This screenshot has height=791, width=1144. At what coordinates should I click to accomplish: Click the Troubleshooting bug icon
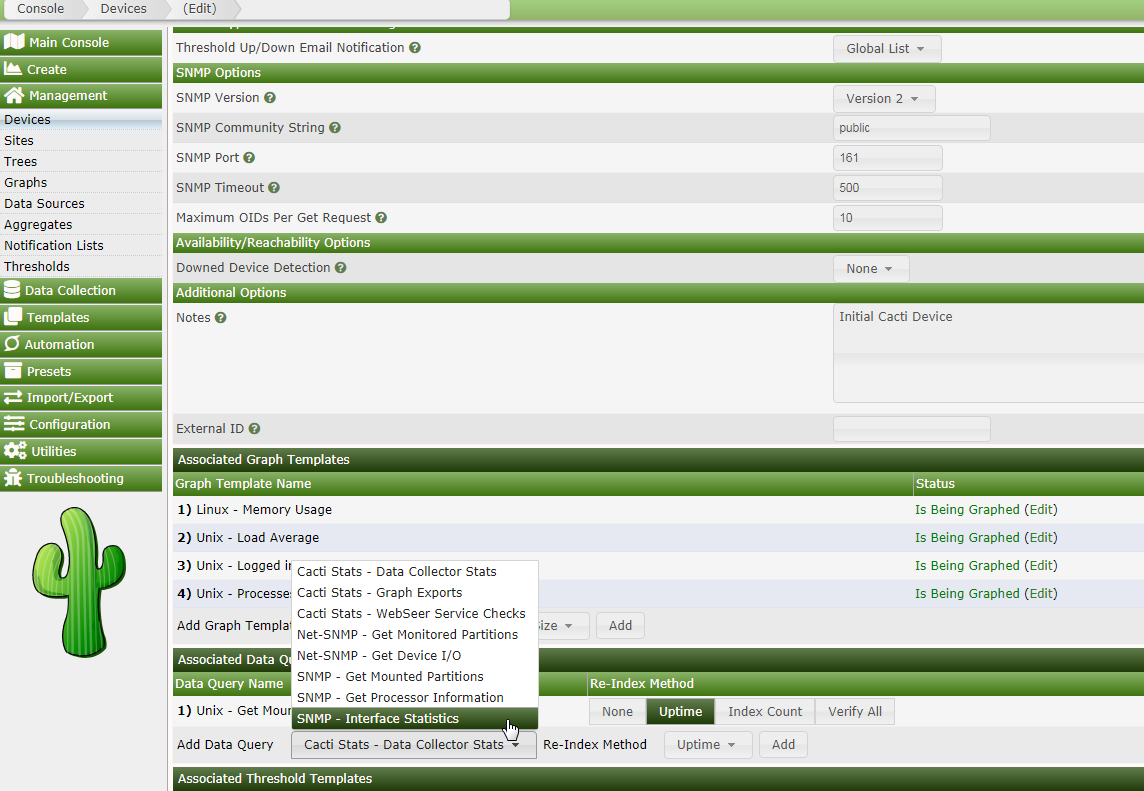point(12,477)
